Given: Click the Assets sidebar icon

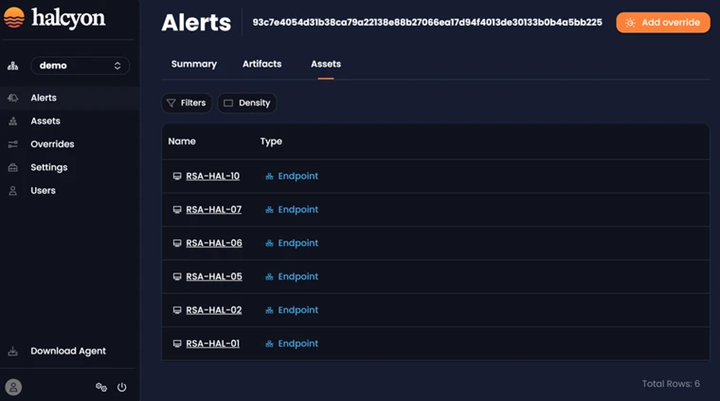Looking at the screenshot, I should pyautogui.click(x=13, y=121).
